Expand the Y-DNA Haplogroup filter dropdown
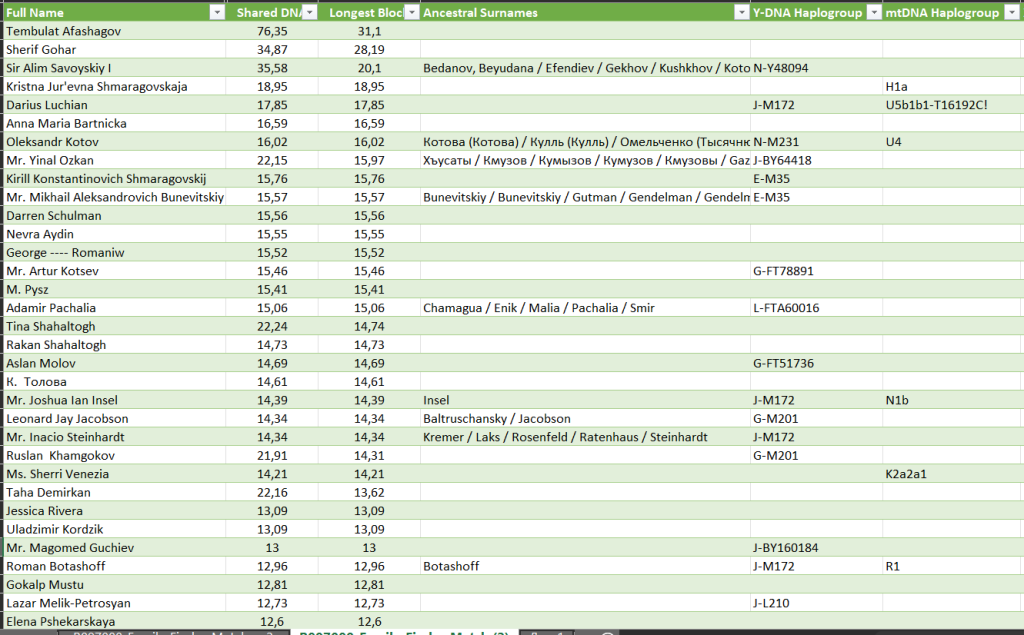 pos(874,13)
